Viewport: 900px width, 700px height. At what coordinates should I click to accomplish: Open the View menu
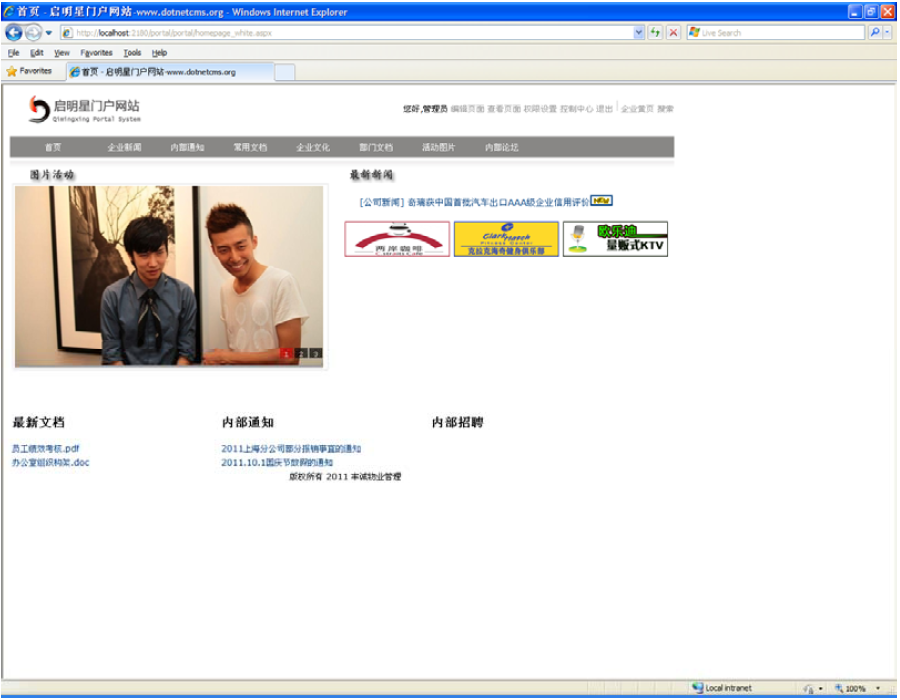pos(61,53)
